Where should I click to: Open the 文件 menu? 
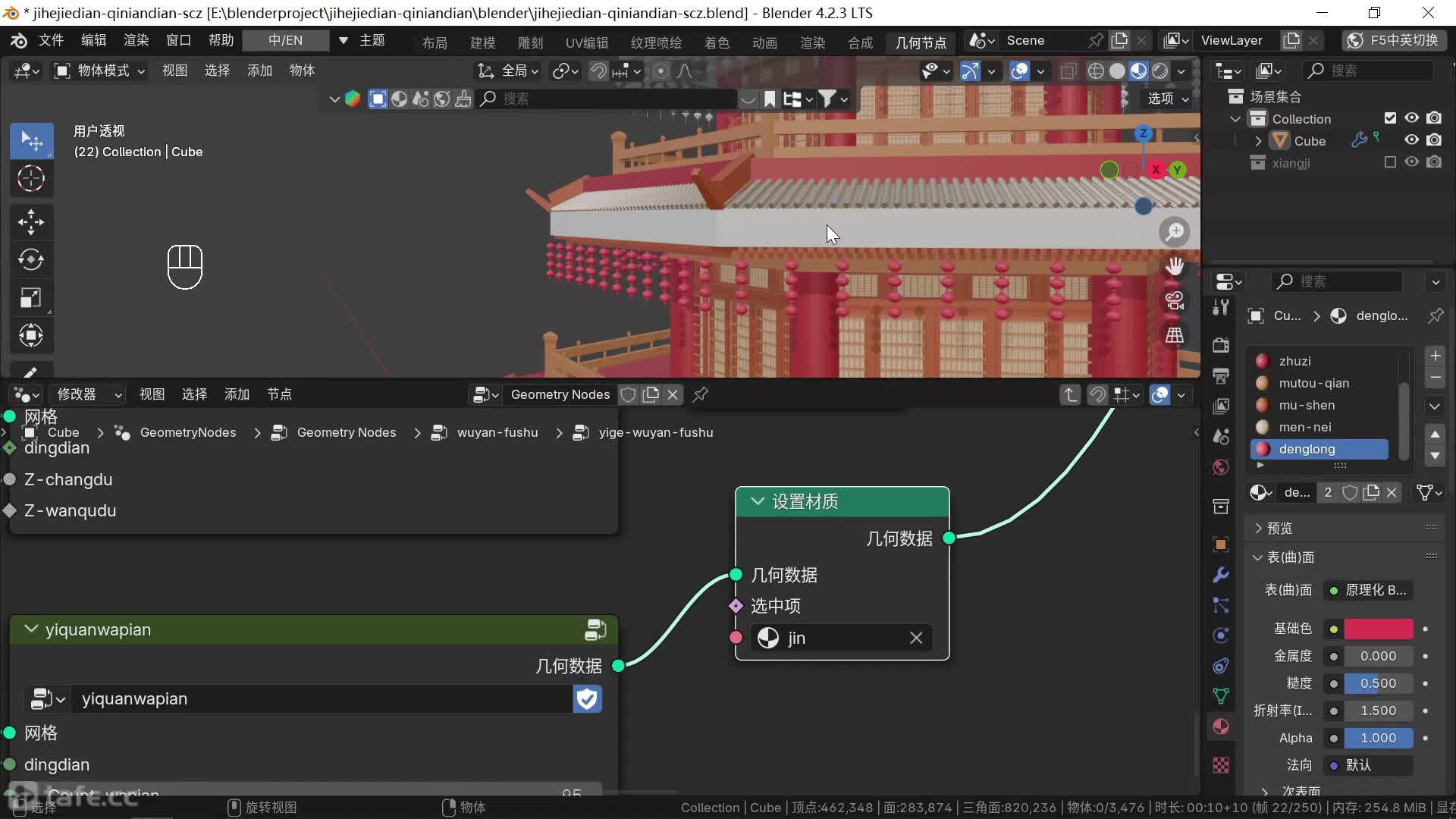[51, 40]
